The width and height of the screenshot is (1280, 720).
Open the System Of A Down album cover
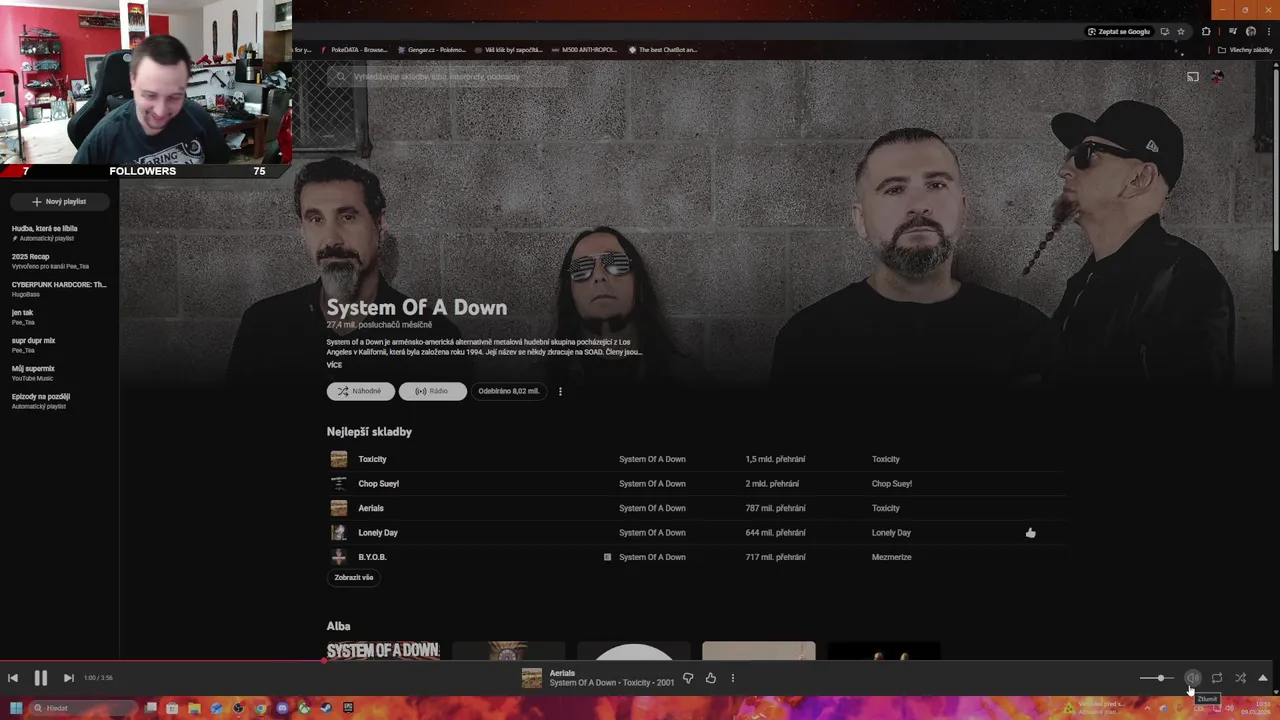(383, 651)
